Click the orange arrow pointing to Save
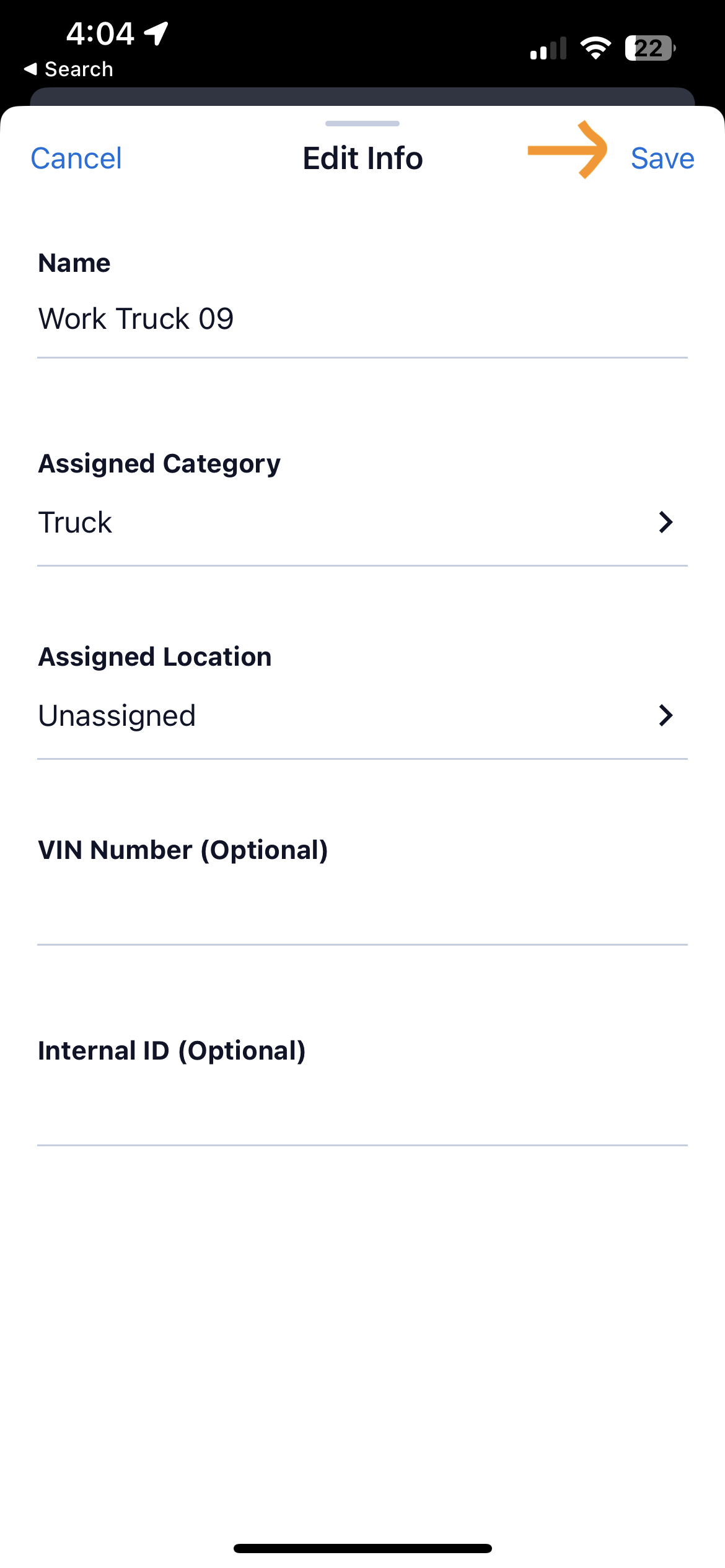This screenshot has height=1568, width=725. point(568,150)
